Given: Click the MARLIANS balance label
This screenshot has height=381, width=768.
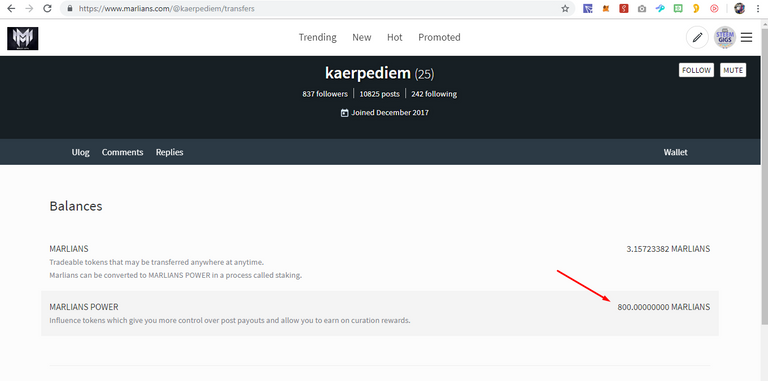Looking at the screenshot, I should [x=69, y=249].
